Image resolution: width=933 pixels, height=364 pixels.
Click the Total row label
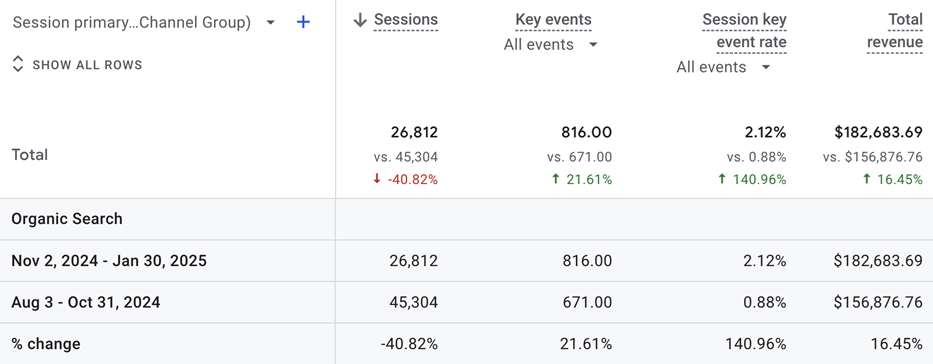tap(30, 155)
